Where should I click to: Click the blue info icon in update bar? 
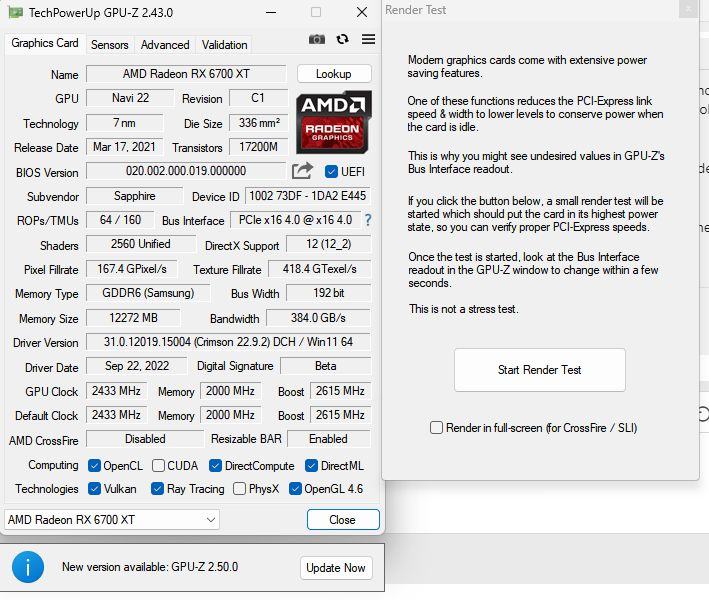pos(28,567)
